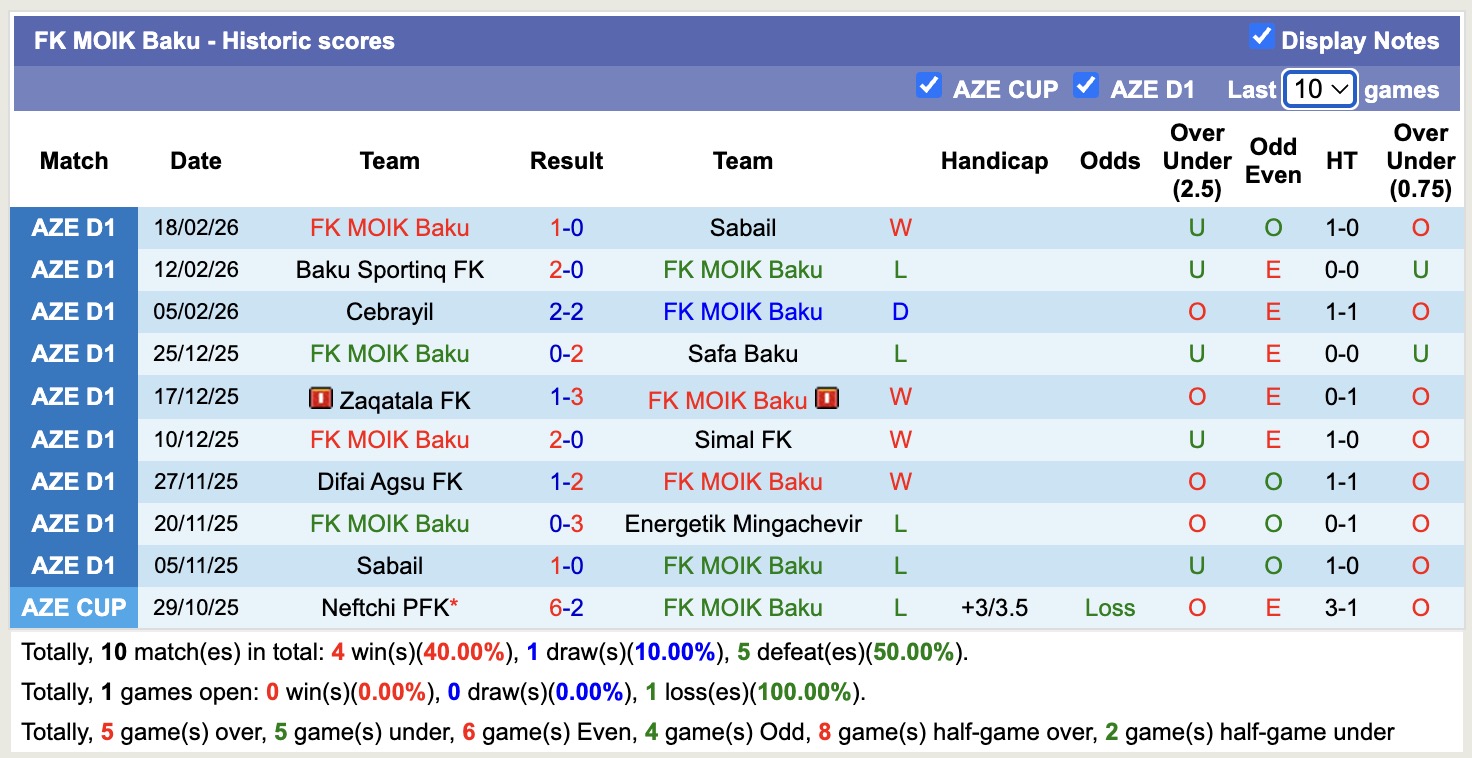Uncheck the AZE CUP filter checkbox
Image resolution: width=1472 pixels, height=758 pixels.
pyautogui.click(x=929, y=86)
